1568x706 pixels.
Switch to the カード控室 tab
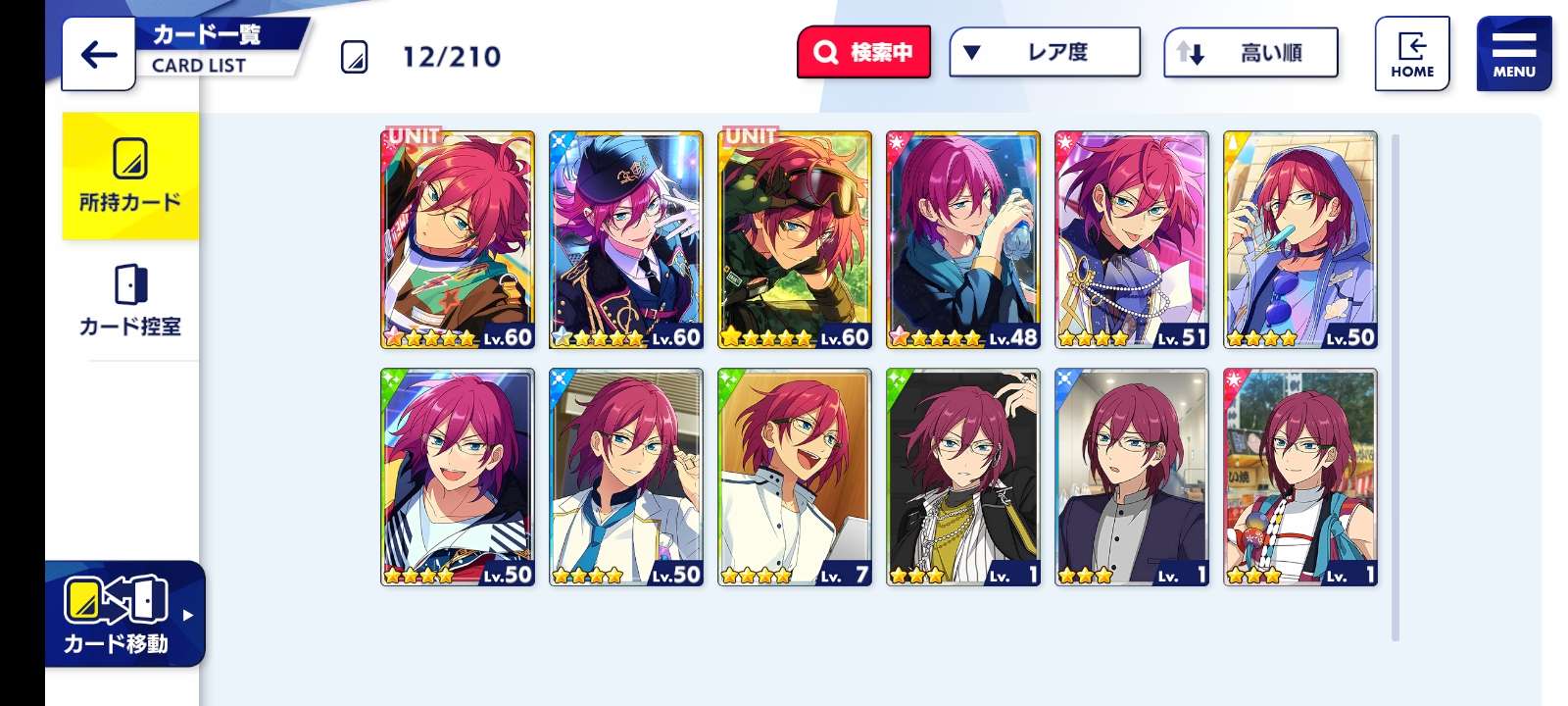coord(130,299)
